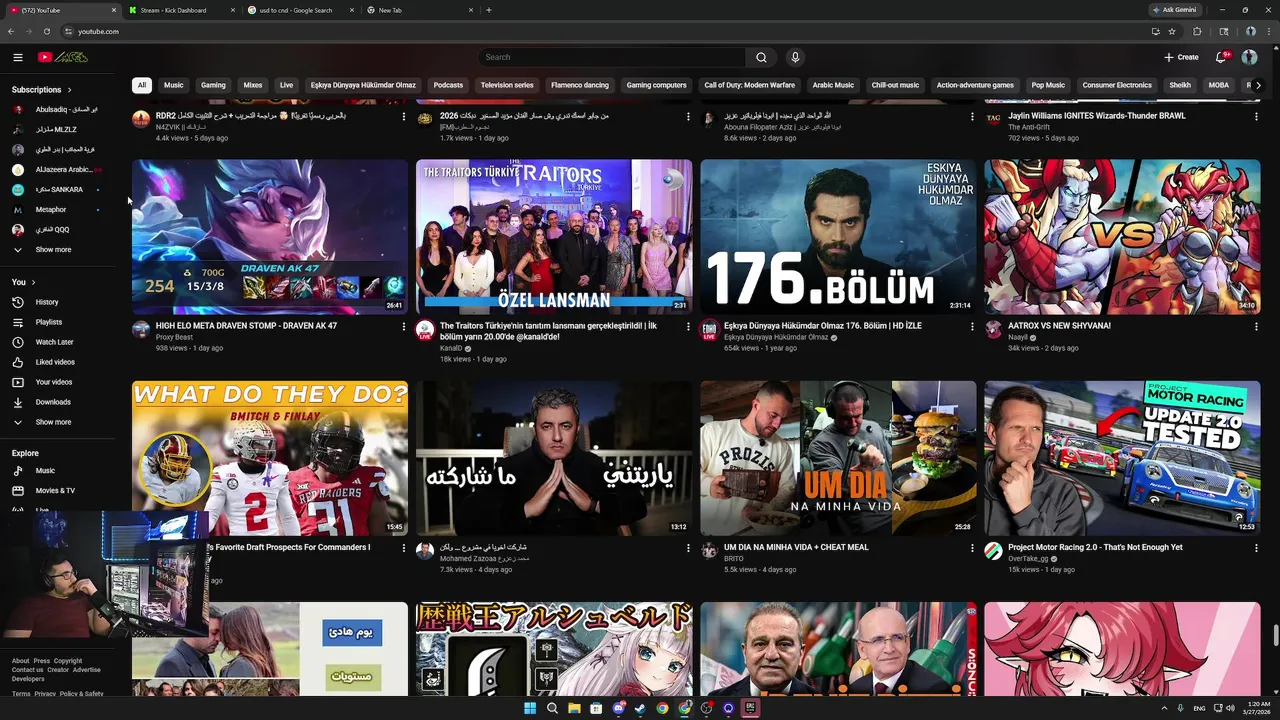Click the magnifier search button
The image size is (1280, 720).
coord(761,57)
